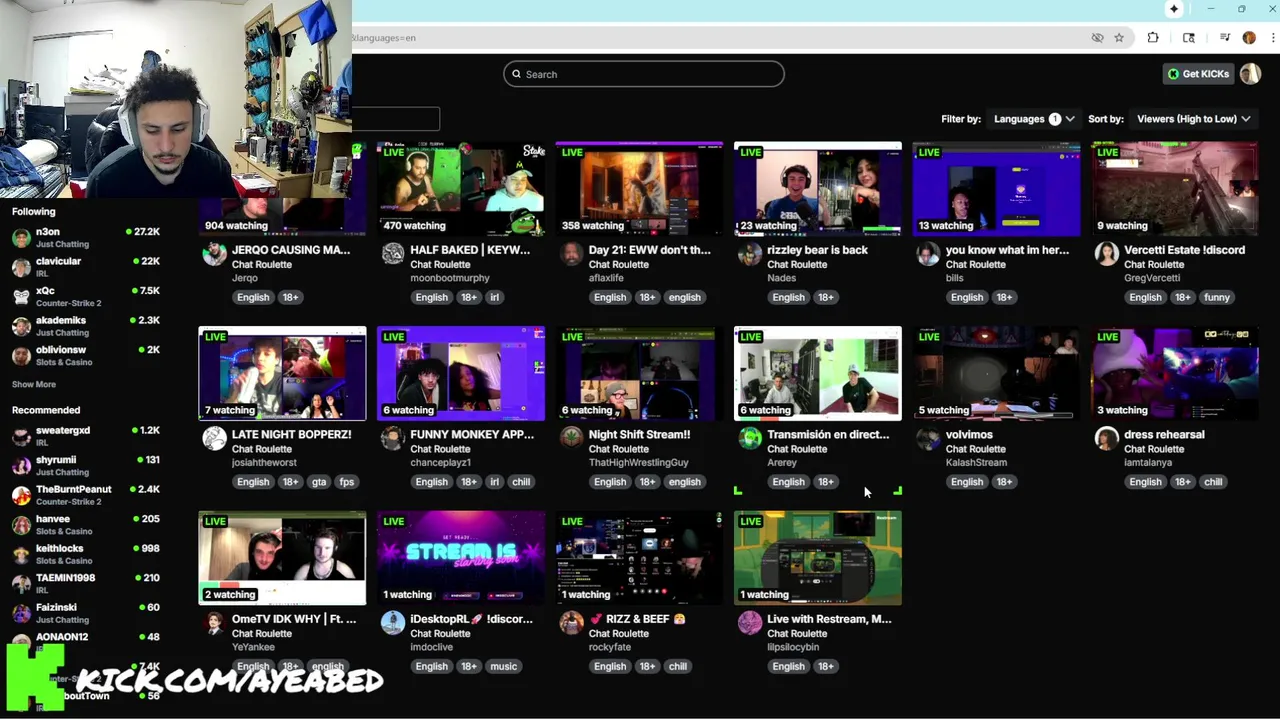Open Transmisión en direct... stream thumbnail

[818, 373]
